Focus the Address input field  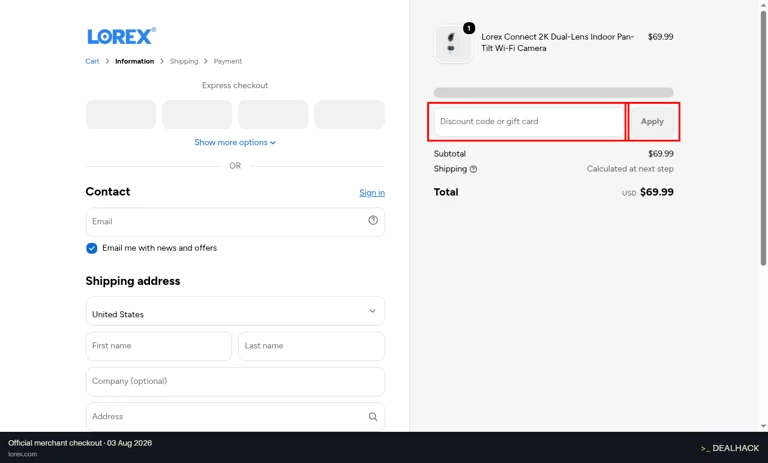[x=235, y=417]
